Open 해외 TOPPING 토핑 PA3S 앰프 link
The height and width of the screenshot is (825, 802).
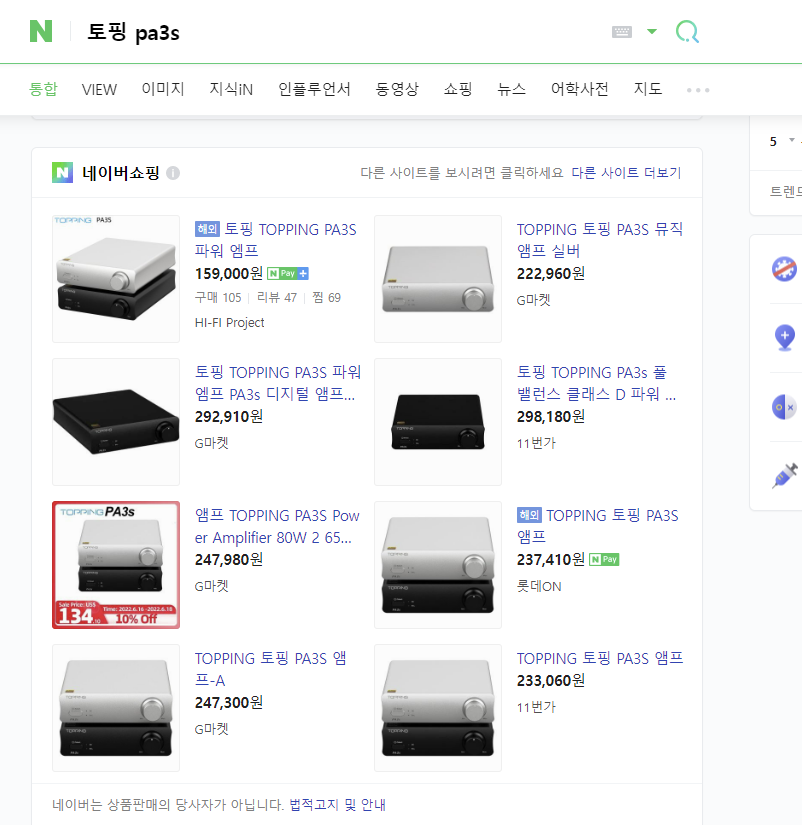coord(598,526)
